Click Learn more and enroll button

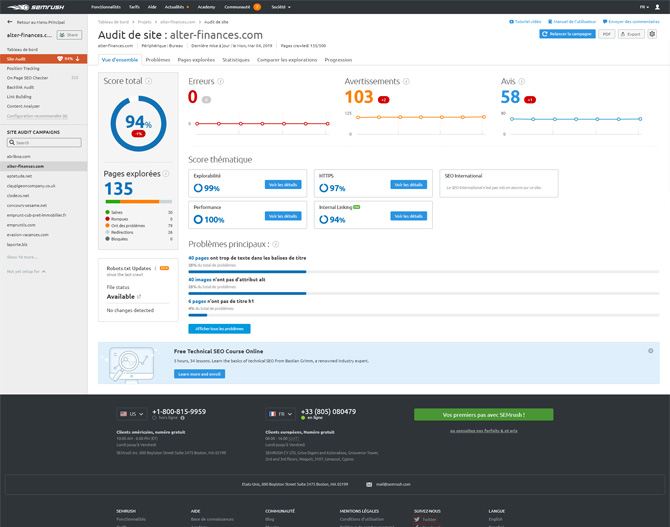tap(199, 374)
